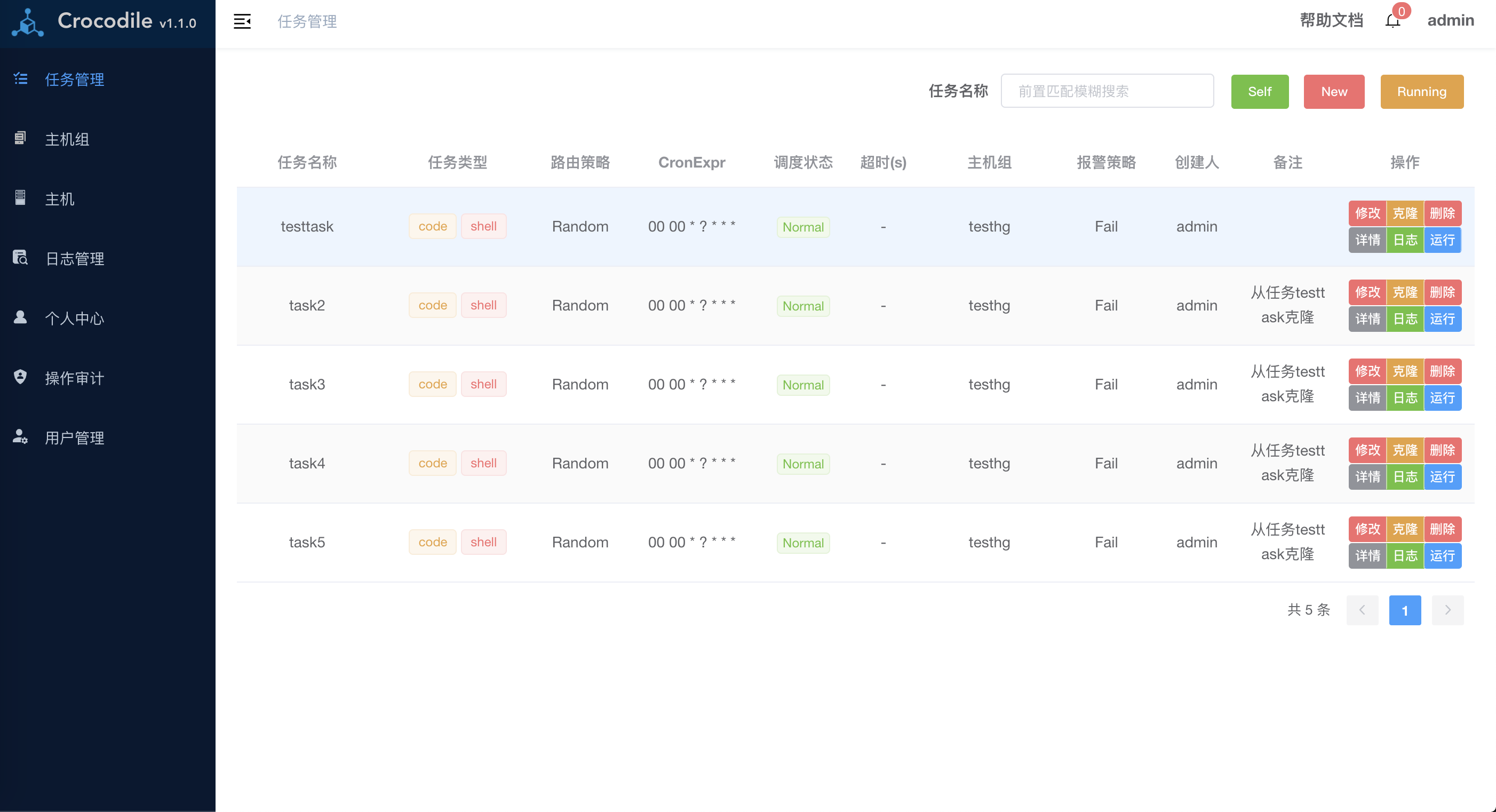
Task: Click the 个人中心 personal center icon
Action: (20, 317)
